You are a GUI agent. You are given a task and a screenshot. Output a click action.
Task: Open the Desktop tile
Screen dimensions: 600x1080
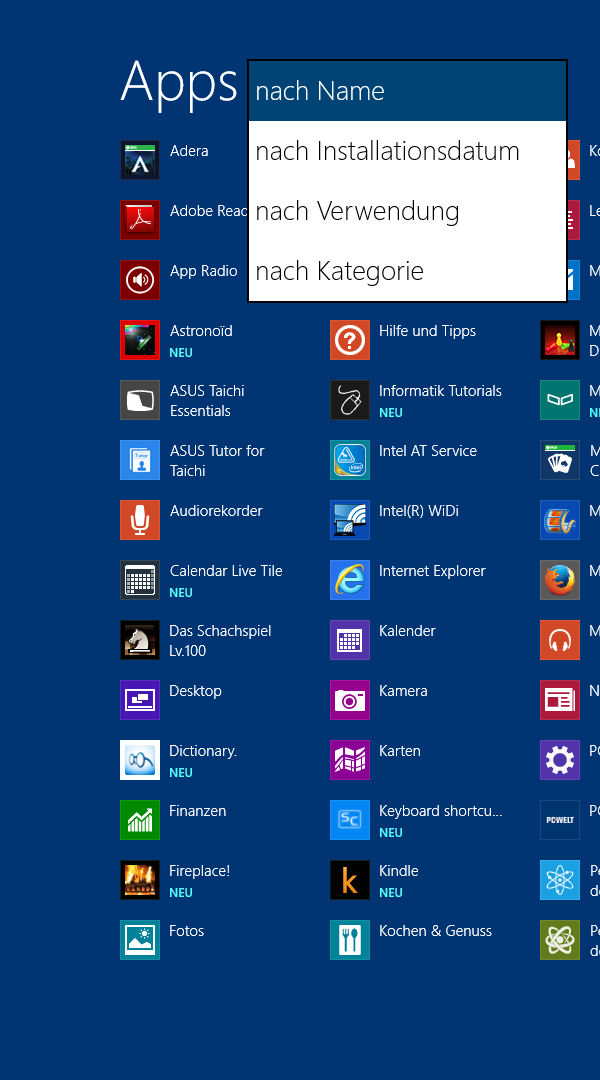(140, 700)
